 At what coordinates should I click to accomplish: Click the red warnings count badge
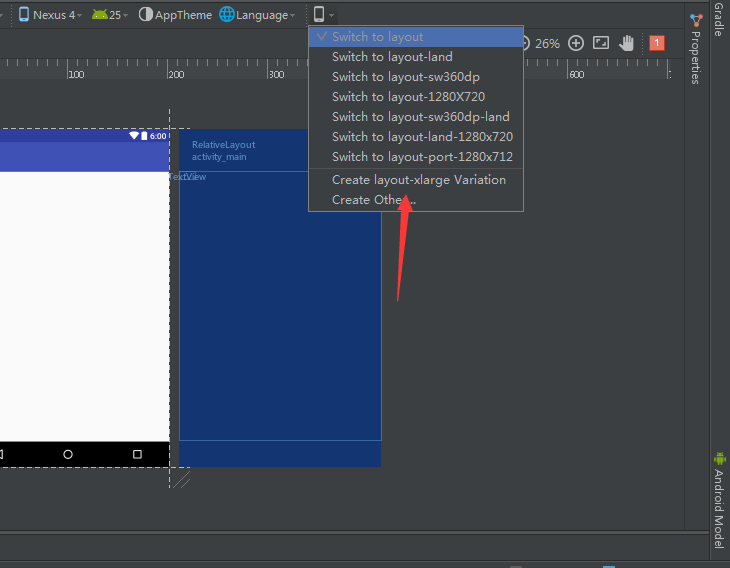point(657,43)
